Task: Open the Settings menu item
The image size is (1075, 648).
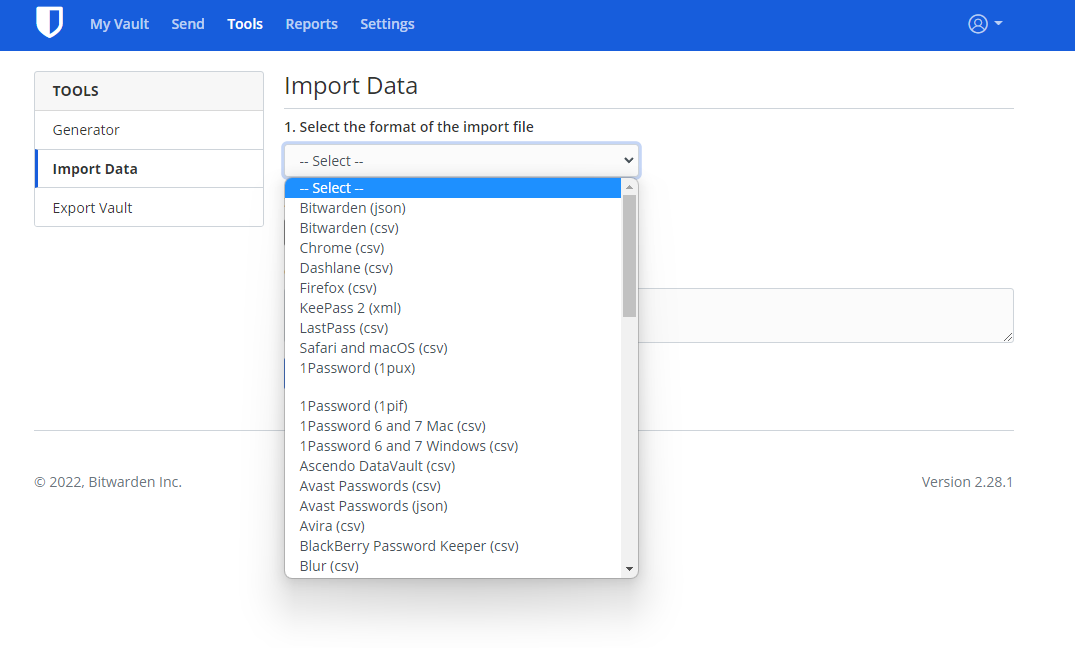Action: (387, 24)
